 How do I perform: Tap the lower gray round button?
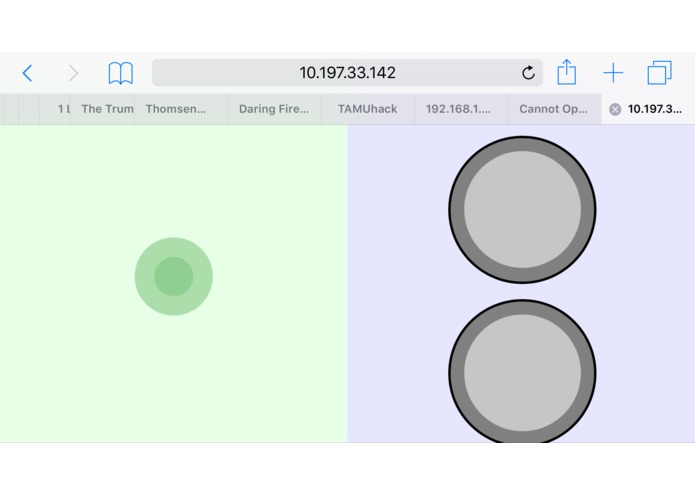tap(522, 371)
